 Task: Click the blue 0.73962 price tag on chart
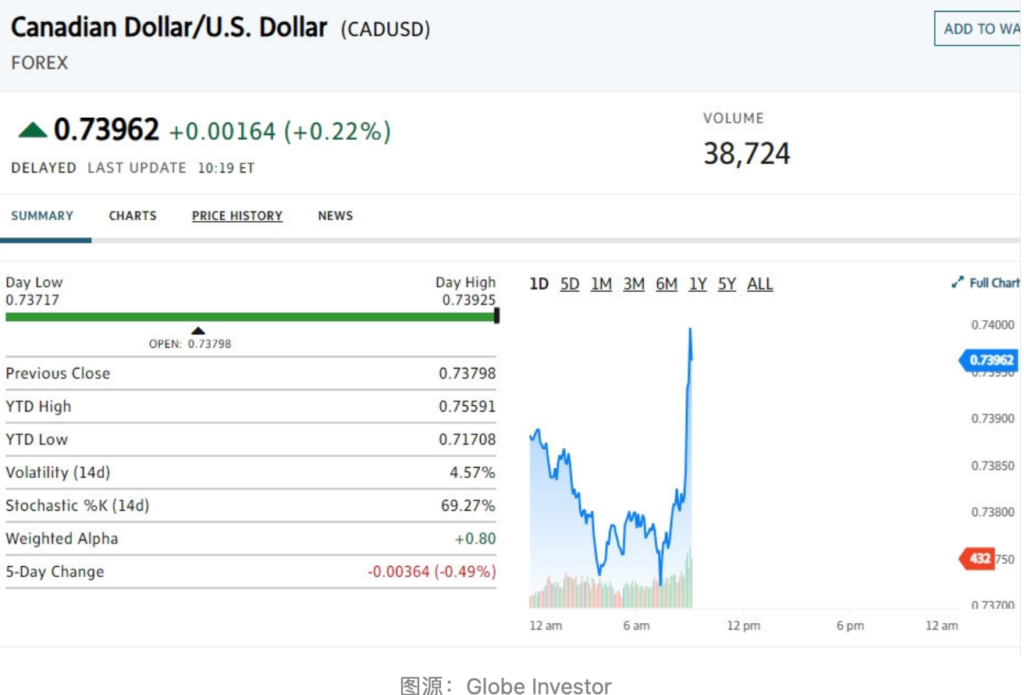[989, 360]
